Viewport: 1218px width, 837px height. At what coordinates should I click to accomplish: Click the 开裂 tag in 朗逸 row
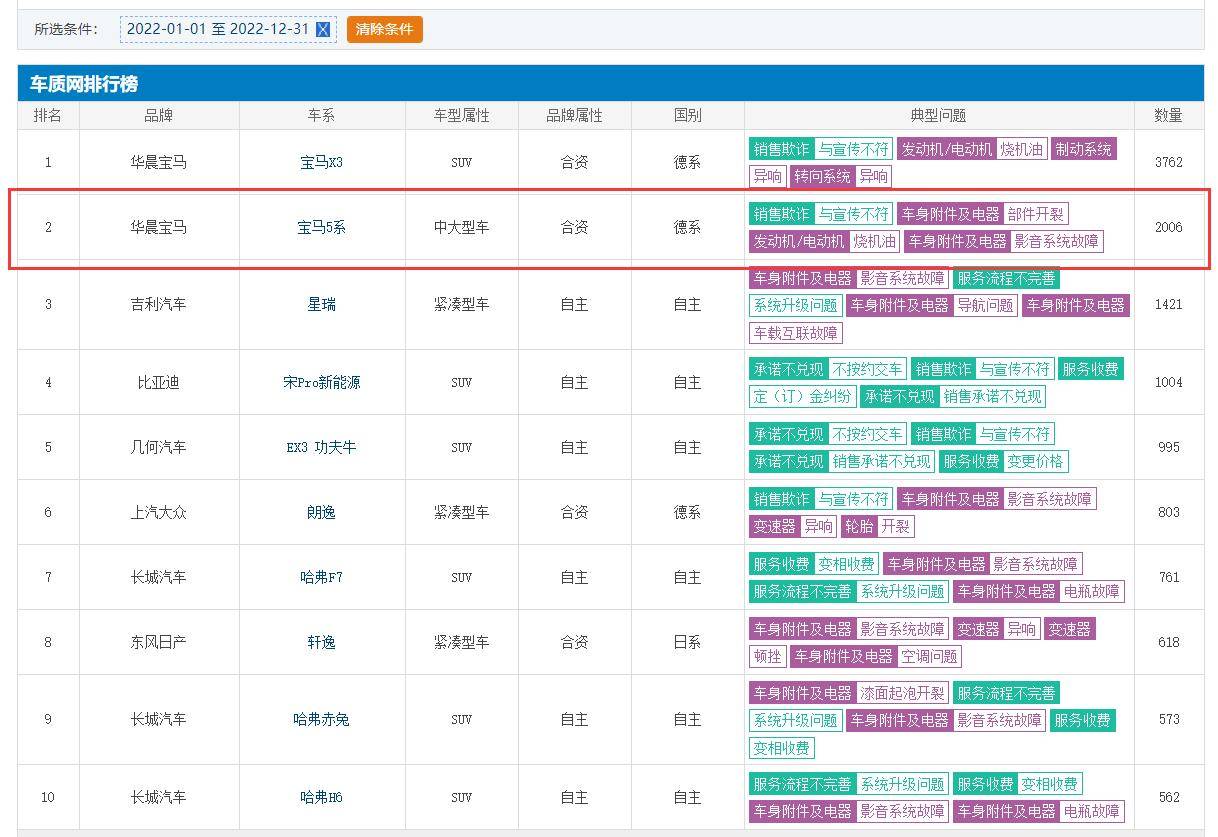pos(895,526)
